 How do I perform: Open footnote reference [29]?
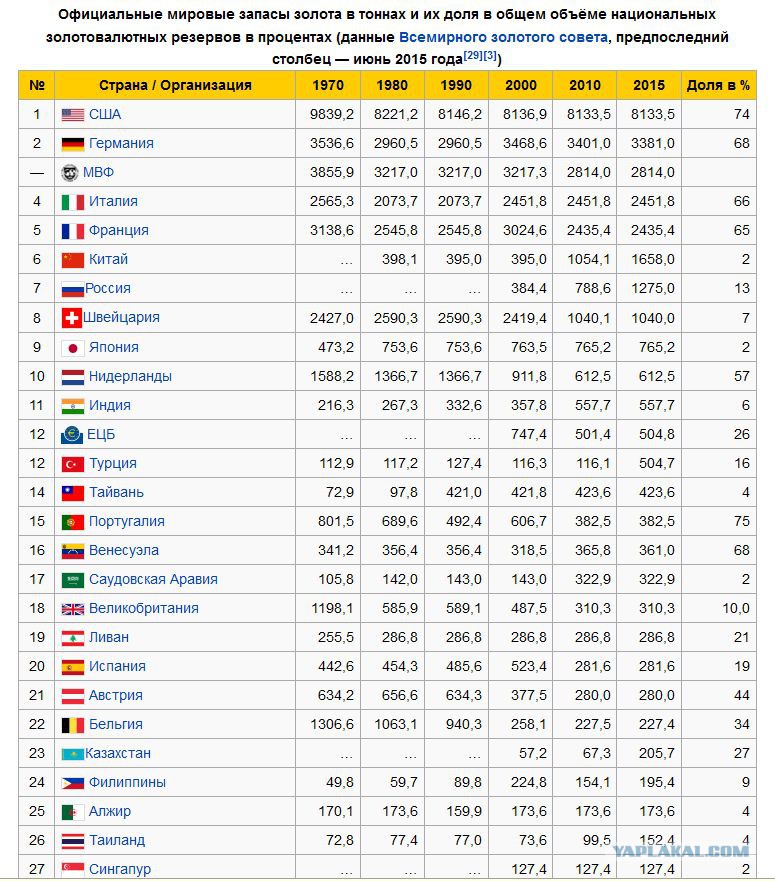473,55
